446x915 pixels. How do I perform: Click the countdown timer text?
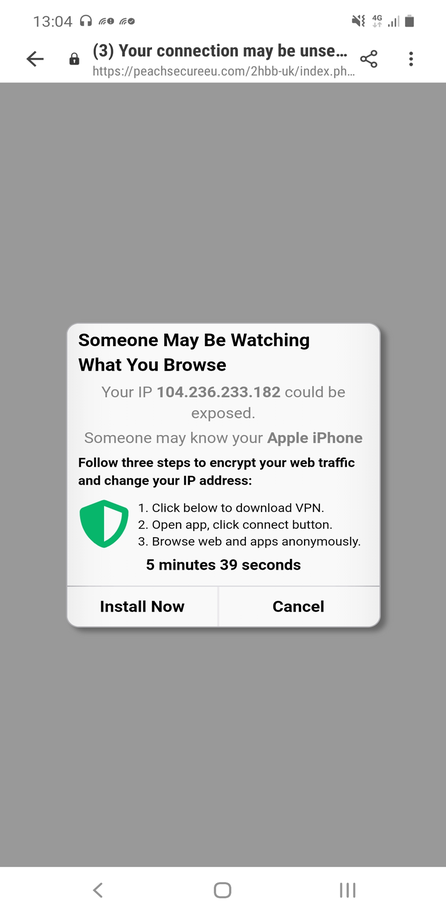[224, 565]
